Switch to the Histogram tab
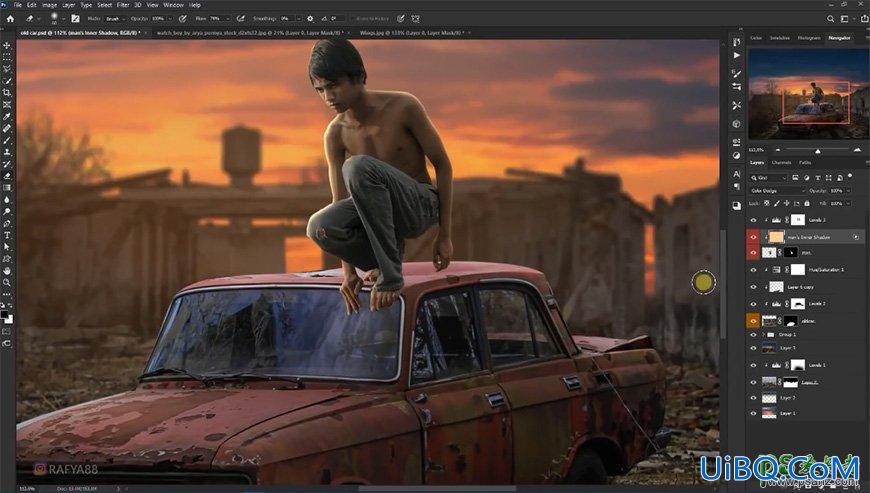870x493 pixels. (x=808, y=38)
